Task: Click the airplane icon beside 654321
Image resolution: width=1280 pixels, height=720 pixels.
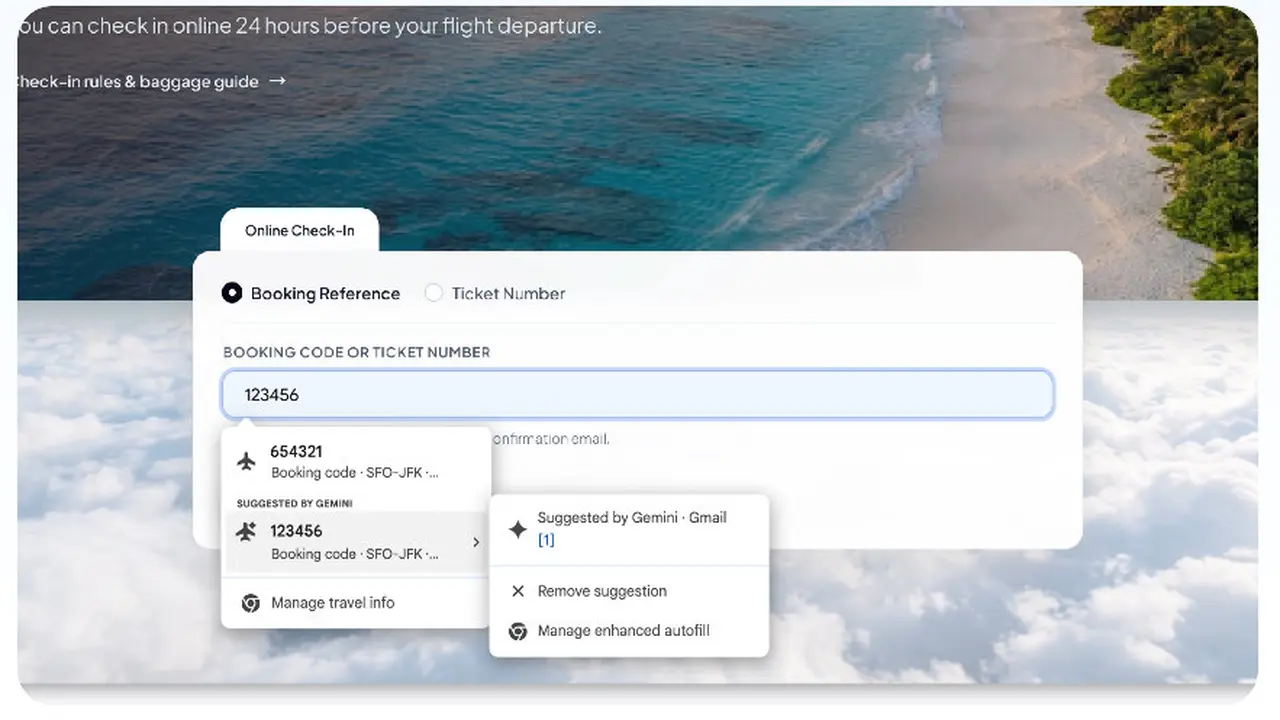Action: click(x=246, y=461)
